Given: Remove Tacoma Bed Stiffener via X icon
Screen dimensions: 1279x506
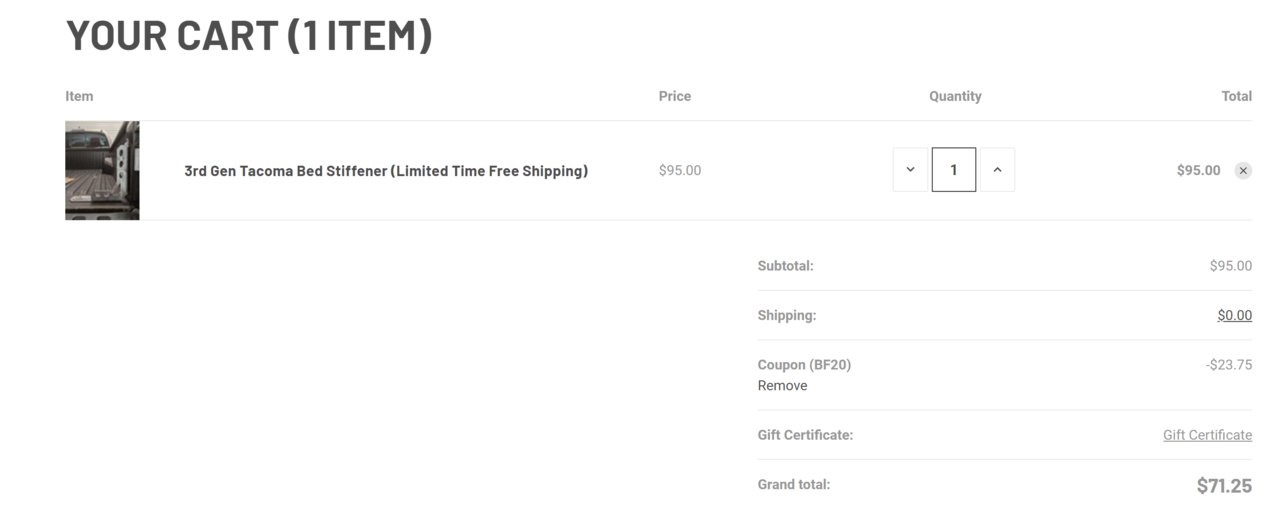Looking at the screenshot, I should [1243, 171].
